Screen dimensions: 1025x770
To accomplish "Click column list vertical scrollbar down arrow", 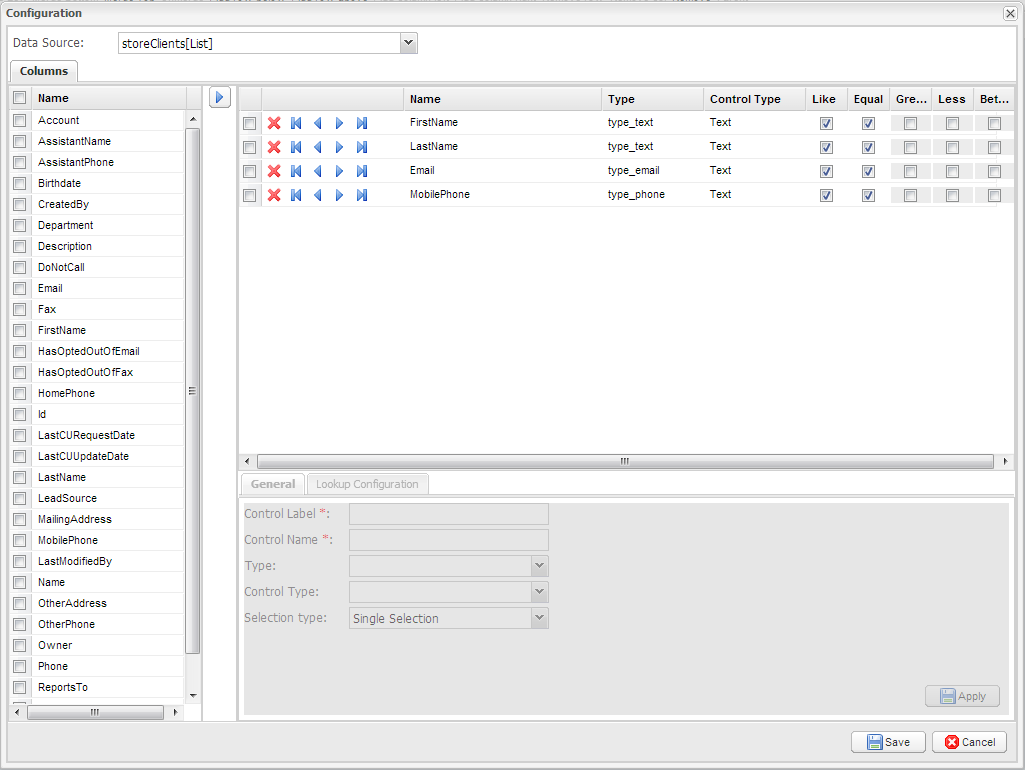I will point(193,695).
